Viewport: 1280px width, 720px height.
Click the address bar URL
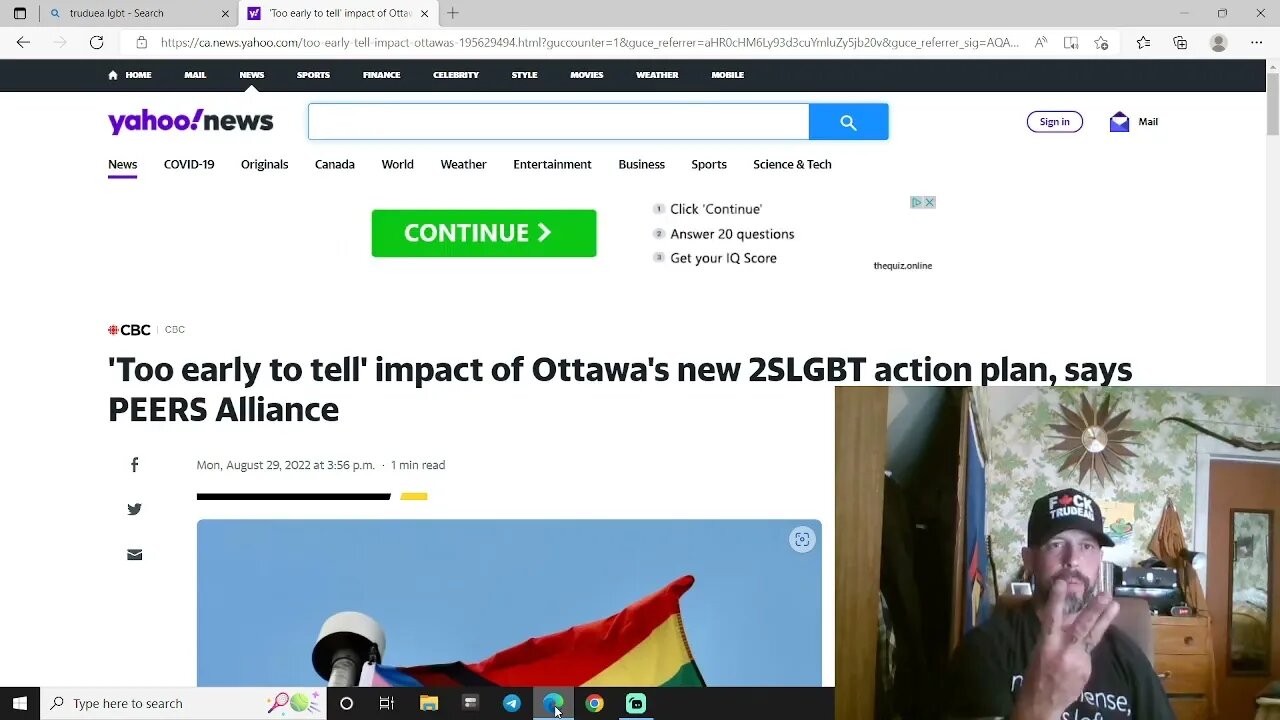tap(590, 42)
